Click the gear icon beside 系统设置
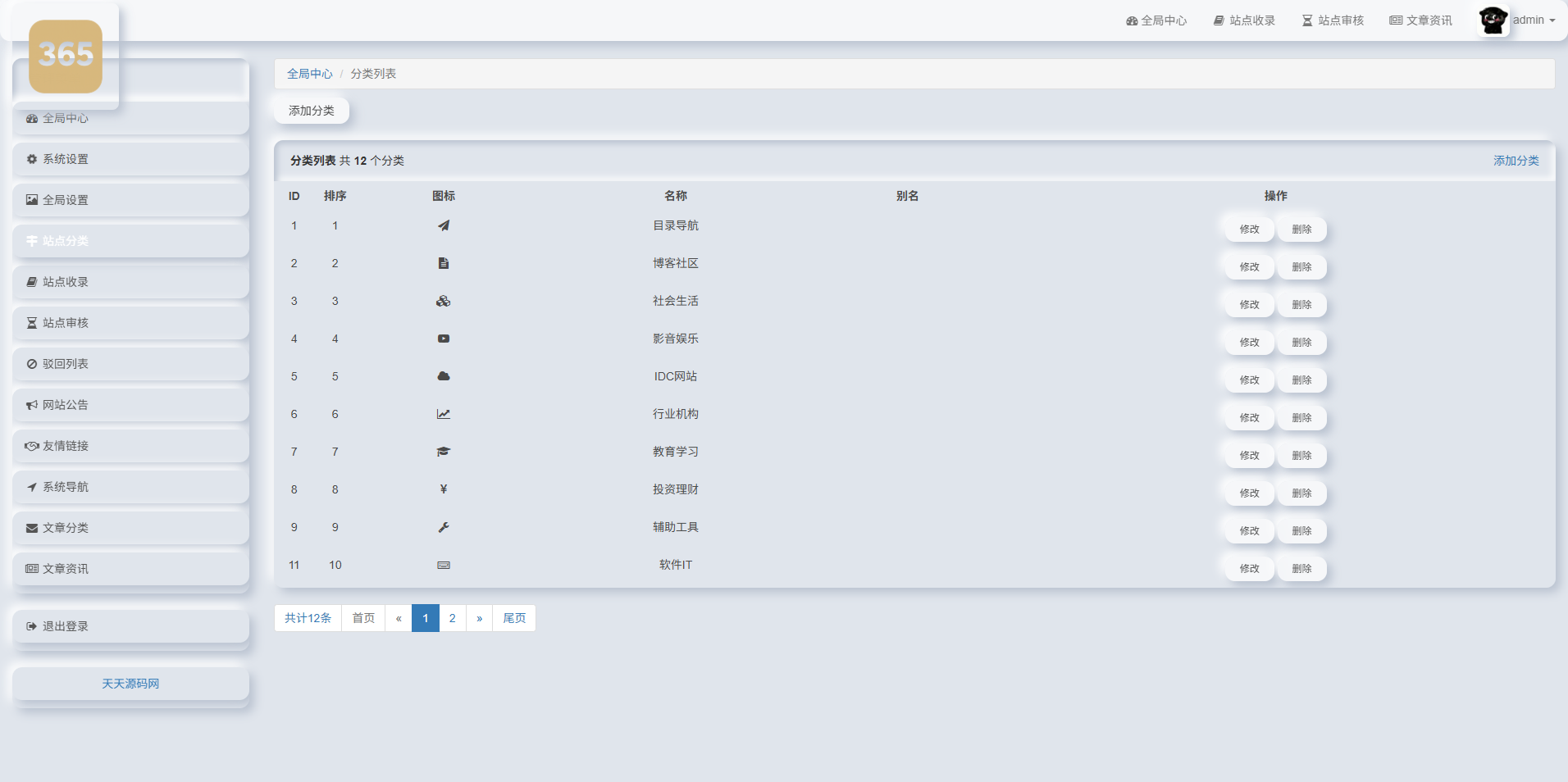Viewport: 1568px width, 782px height. pyautogui.click(x=31, y=159)
